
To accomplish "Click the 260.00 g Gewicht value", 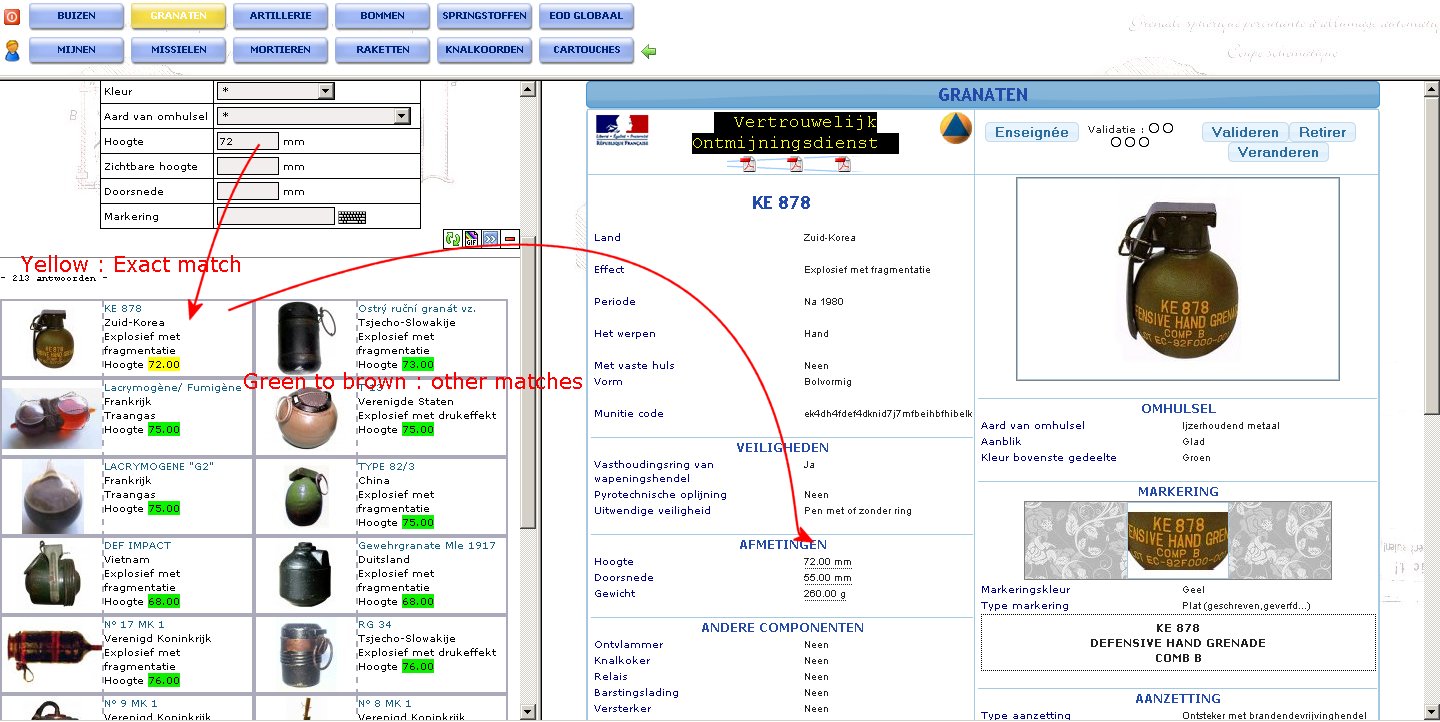I will click(x=825, y=594).
